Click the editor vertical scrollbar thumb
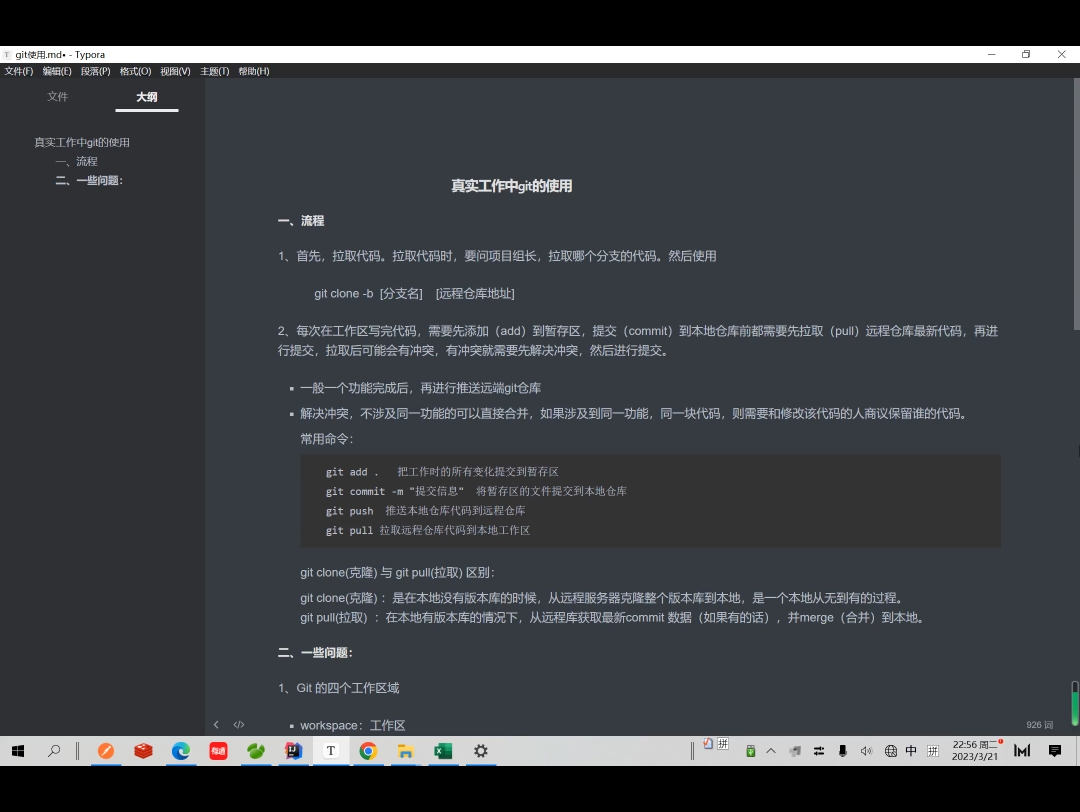 click(x=1076, y=204)
